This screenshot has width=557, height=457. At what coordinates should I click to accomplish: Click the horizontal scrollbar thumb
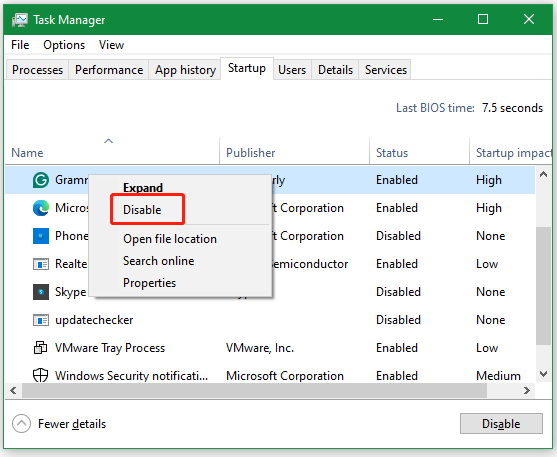coord(254,391)
